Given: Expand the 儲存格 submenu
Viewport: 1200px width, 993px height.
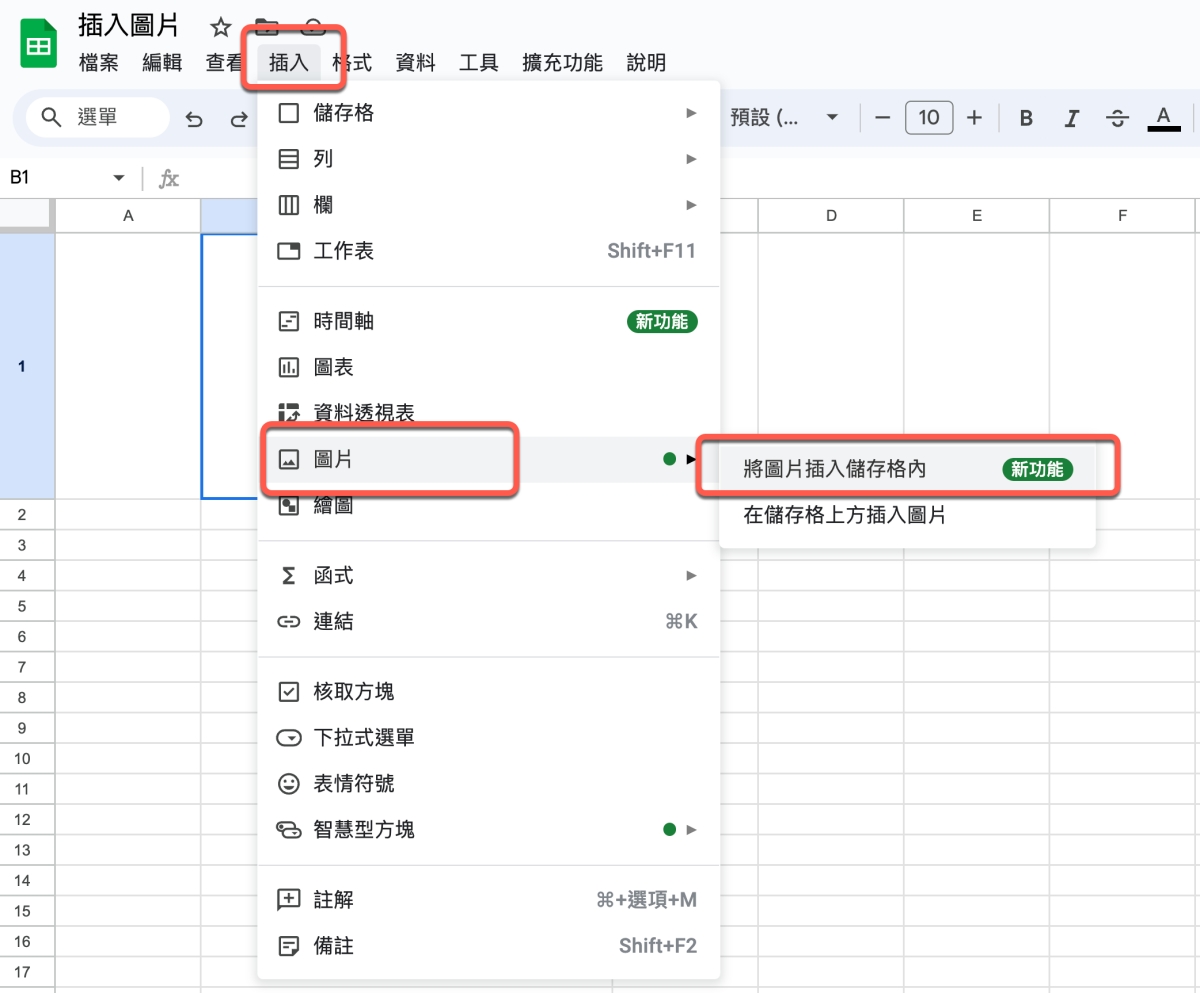Looking at the screenshot, I should click(488, 113).
